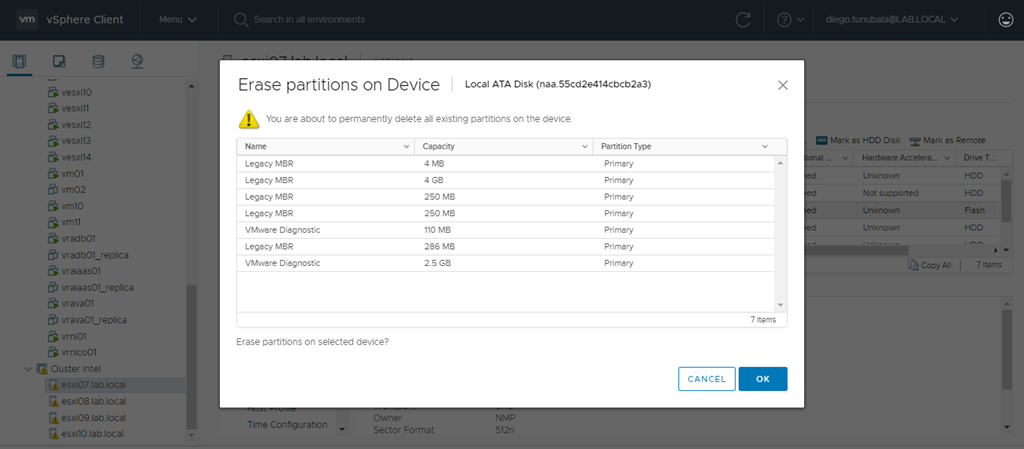Open the Partition Type column dropdown

pos(765,146)
